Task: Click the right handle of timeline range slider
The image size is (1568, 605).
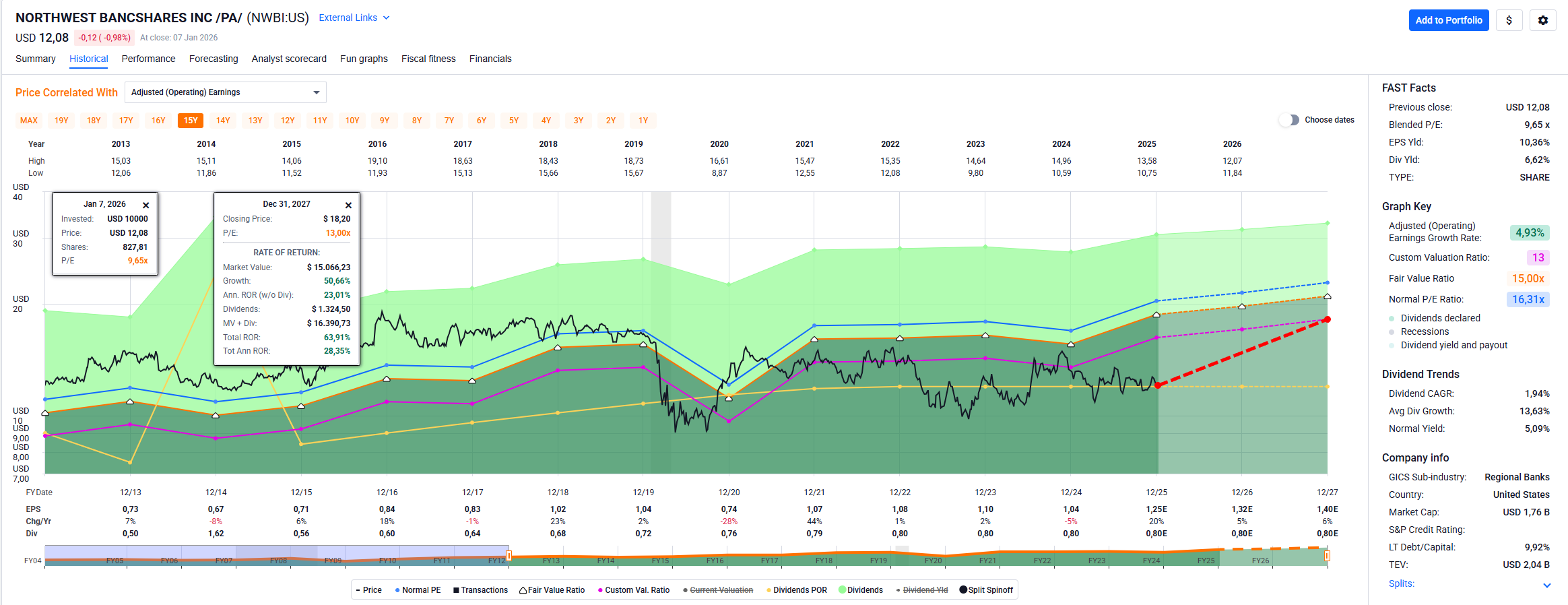Action: click(1327, 556)
